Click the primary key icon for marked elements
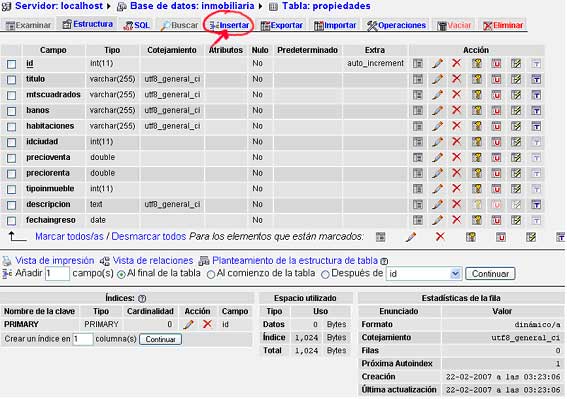The image size is (567, 399). (470, 237)
